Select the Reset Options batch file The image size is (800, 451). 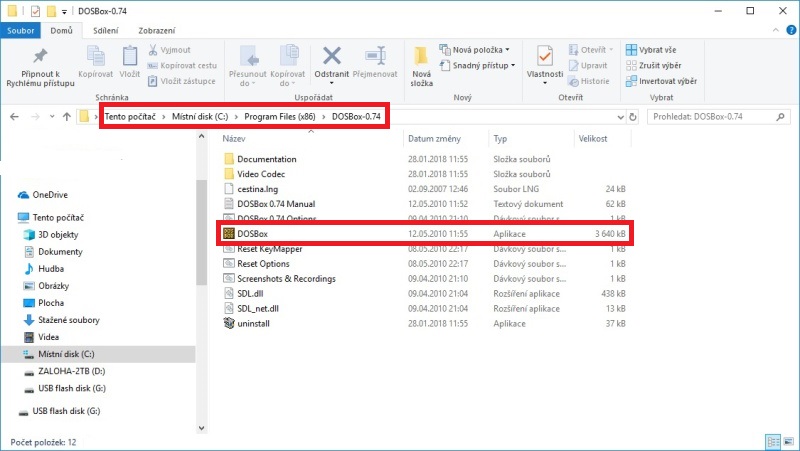(263, 264)
